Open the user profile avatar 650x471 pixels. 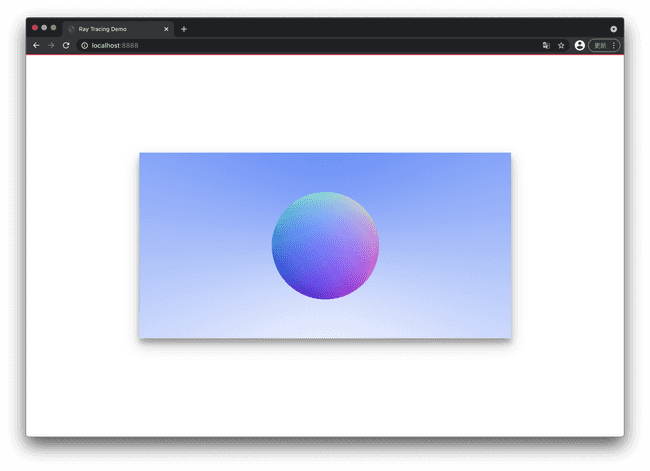coord(580,45)
